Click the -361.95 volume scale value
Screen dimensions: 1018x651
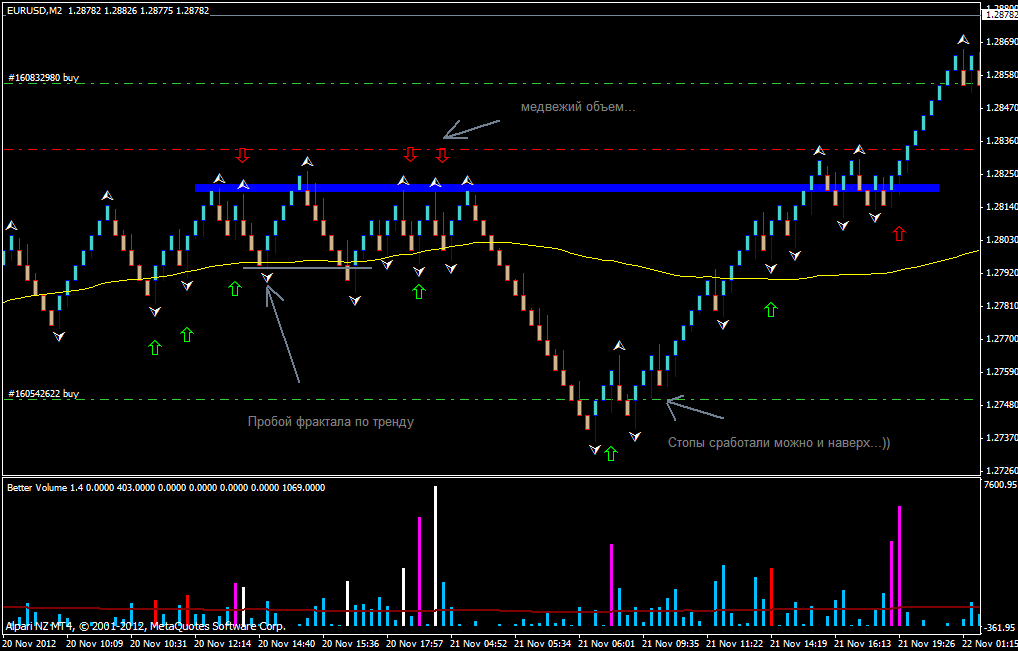[1000, 628]
